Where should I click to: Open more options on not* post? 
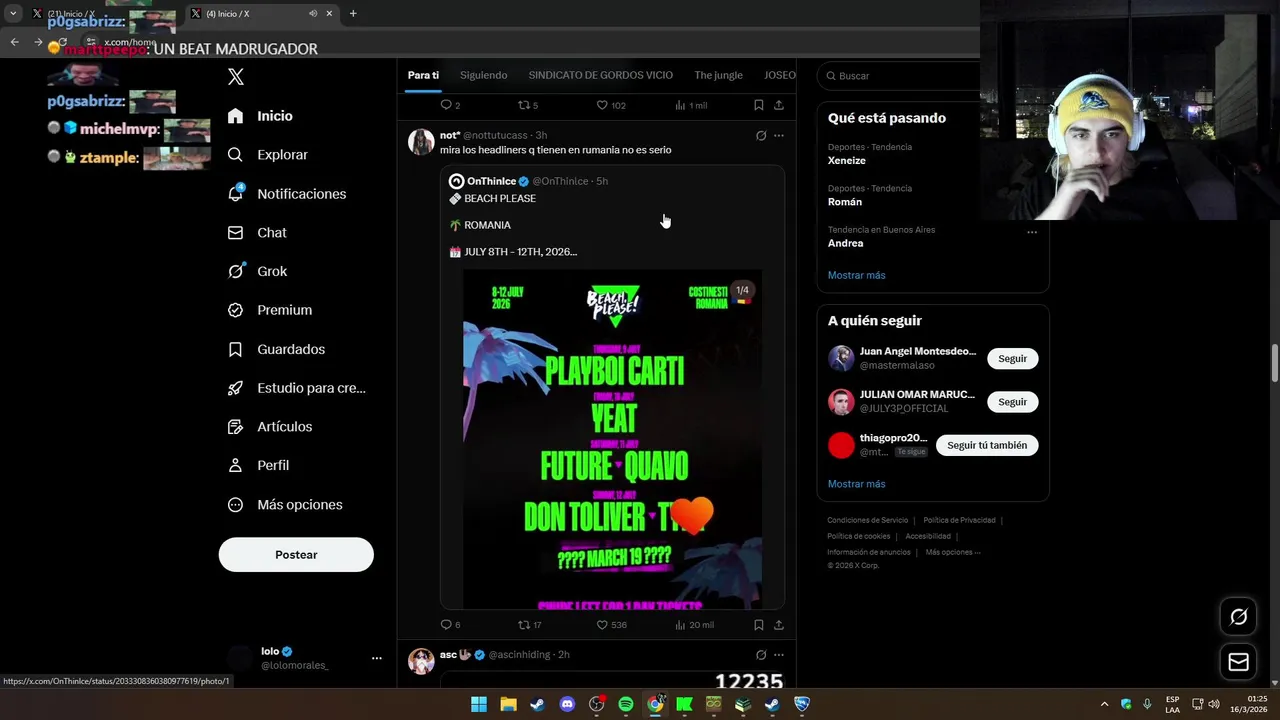(779, 136)
